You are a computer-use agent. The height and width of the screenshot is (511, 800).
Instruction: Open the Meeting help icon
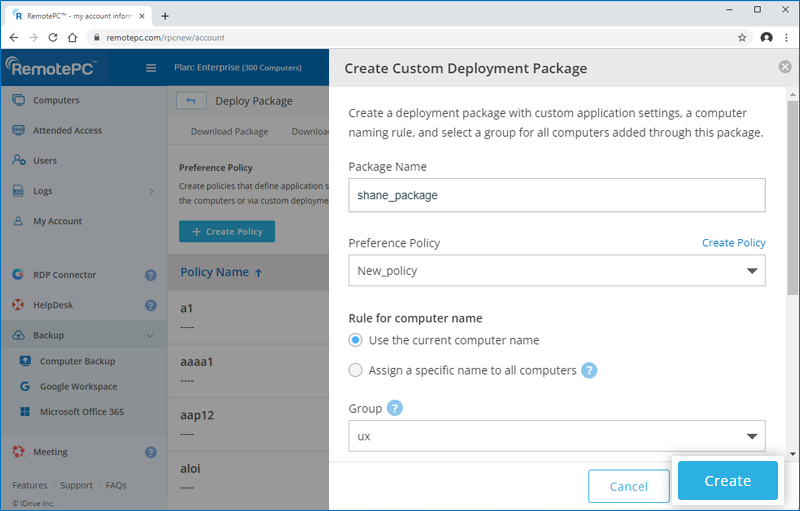click(151, 452)
